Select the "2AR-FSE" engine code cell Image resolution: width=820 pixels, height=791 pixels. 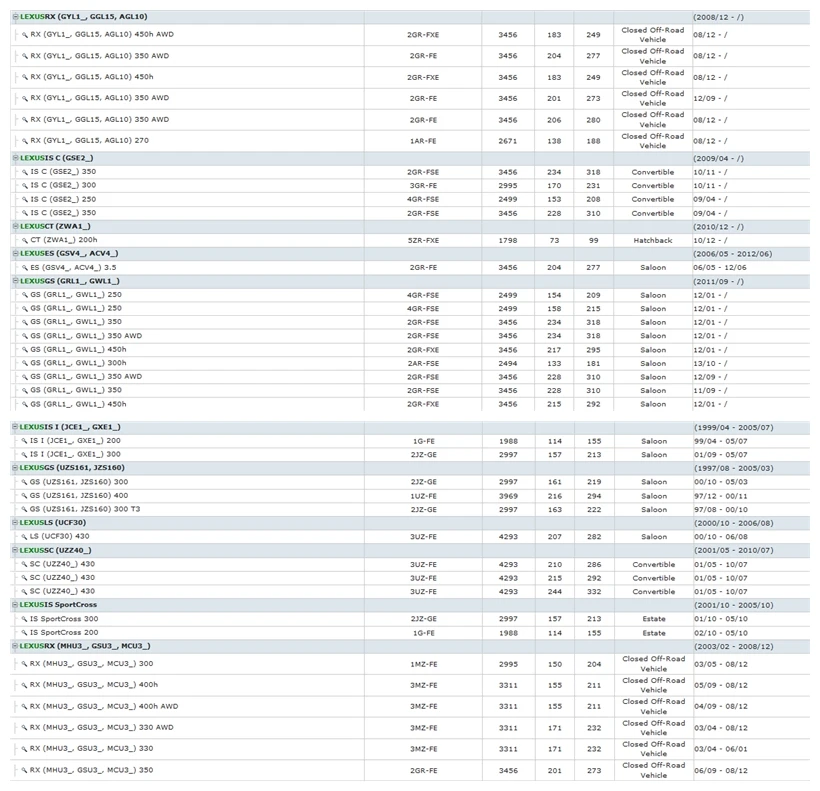[423, 363]
